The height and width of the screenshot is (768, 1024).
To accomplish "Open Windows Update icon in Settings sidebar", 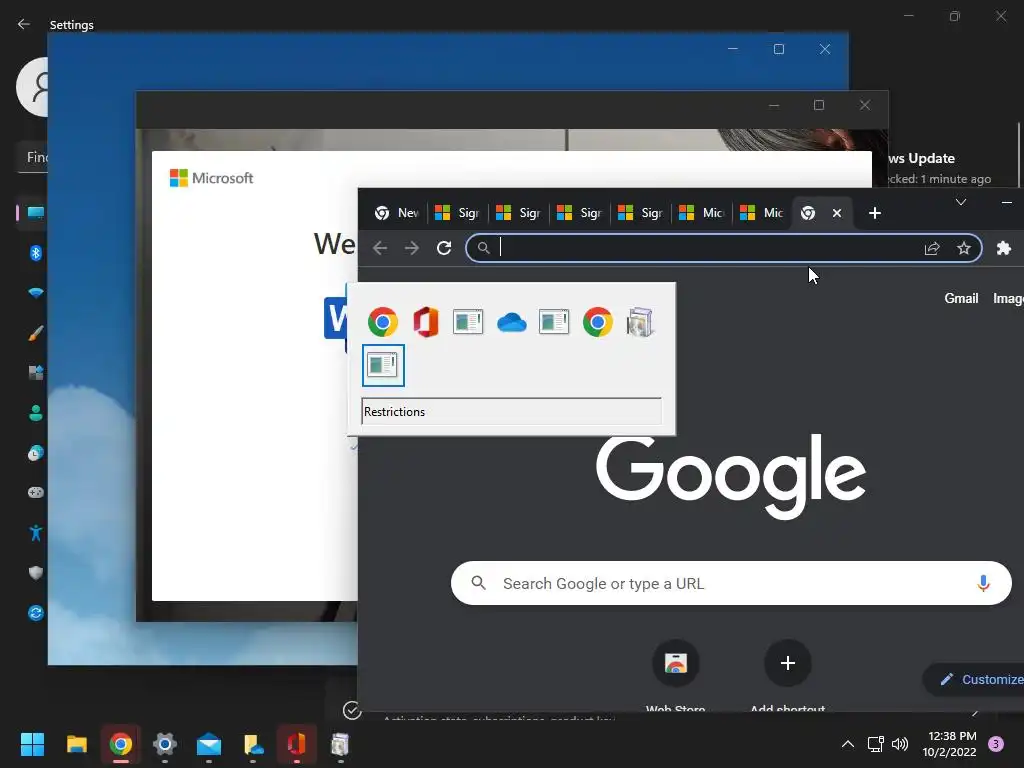I will point(36,613).
